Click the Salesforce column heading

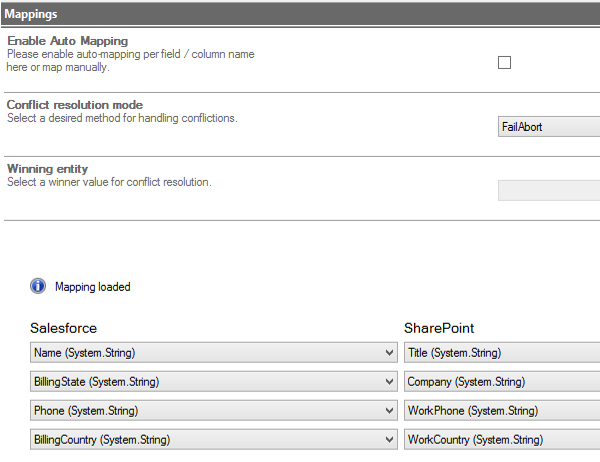[x=63, y=328]
